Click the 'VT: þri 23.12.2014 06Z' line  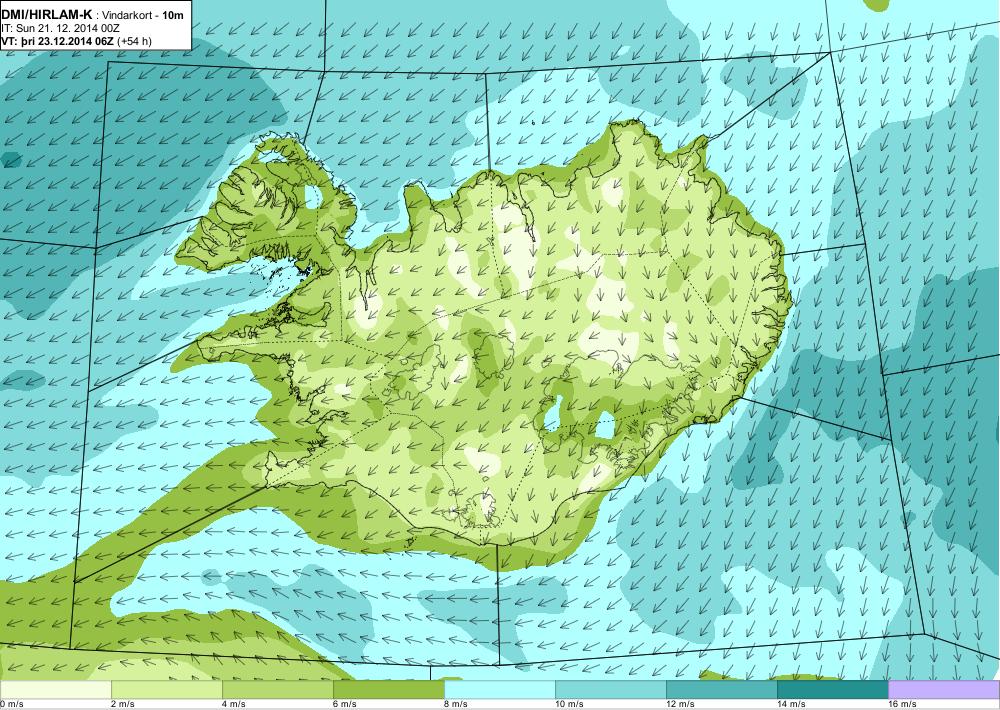pos(57,41)
